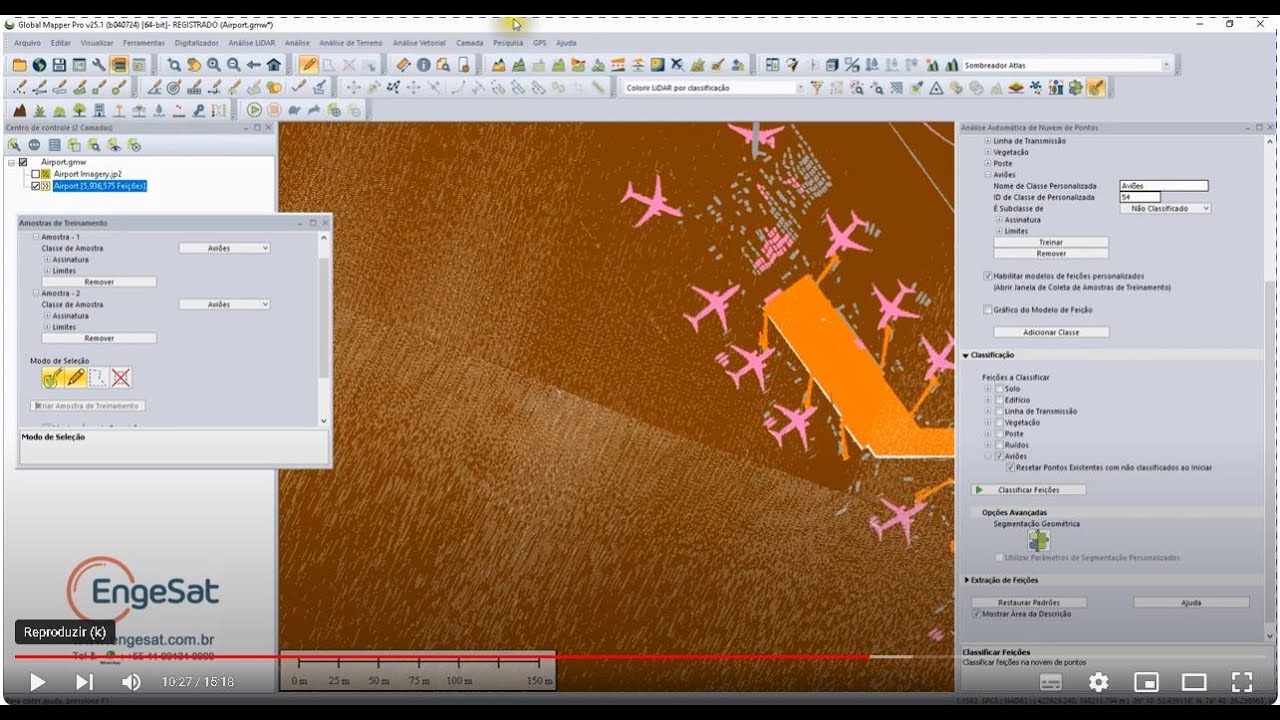Collapse the Classificação section
Viewport: 1280px width, 720px height.
[x=966, y=355]
